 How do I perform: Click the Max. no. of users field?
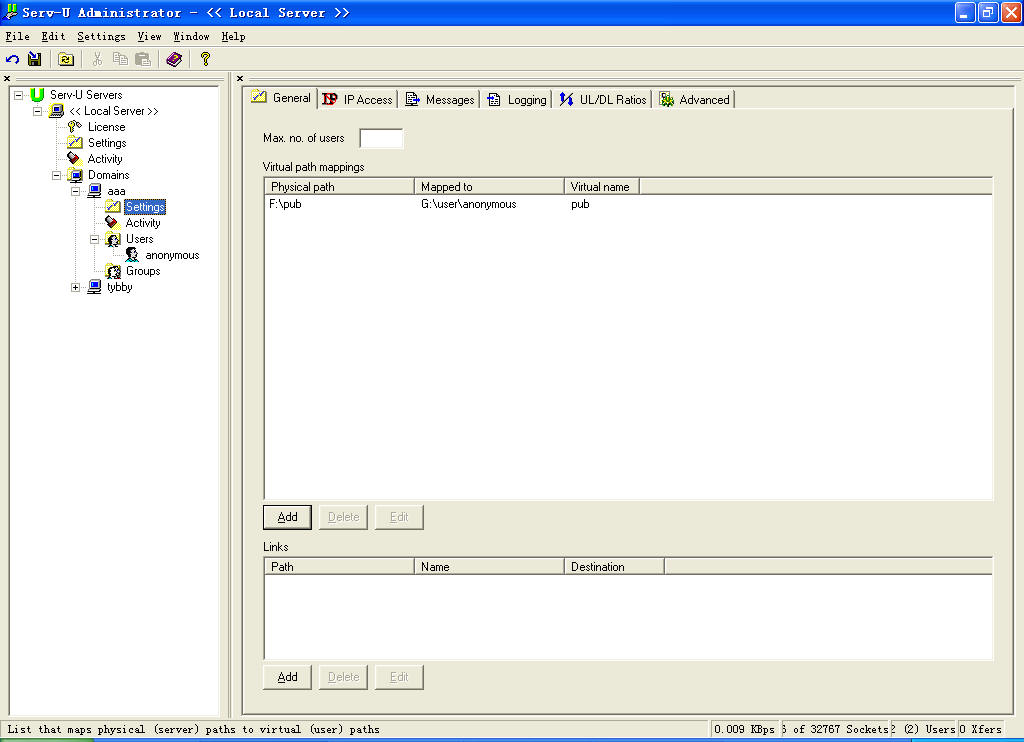[x=381, y=138]
